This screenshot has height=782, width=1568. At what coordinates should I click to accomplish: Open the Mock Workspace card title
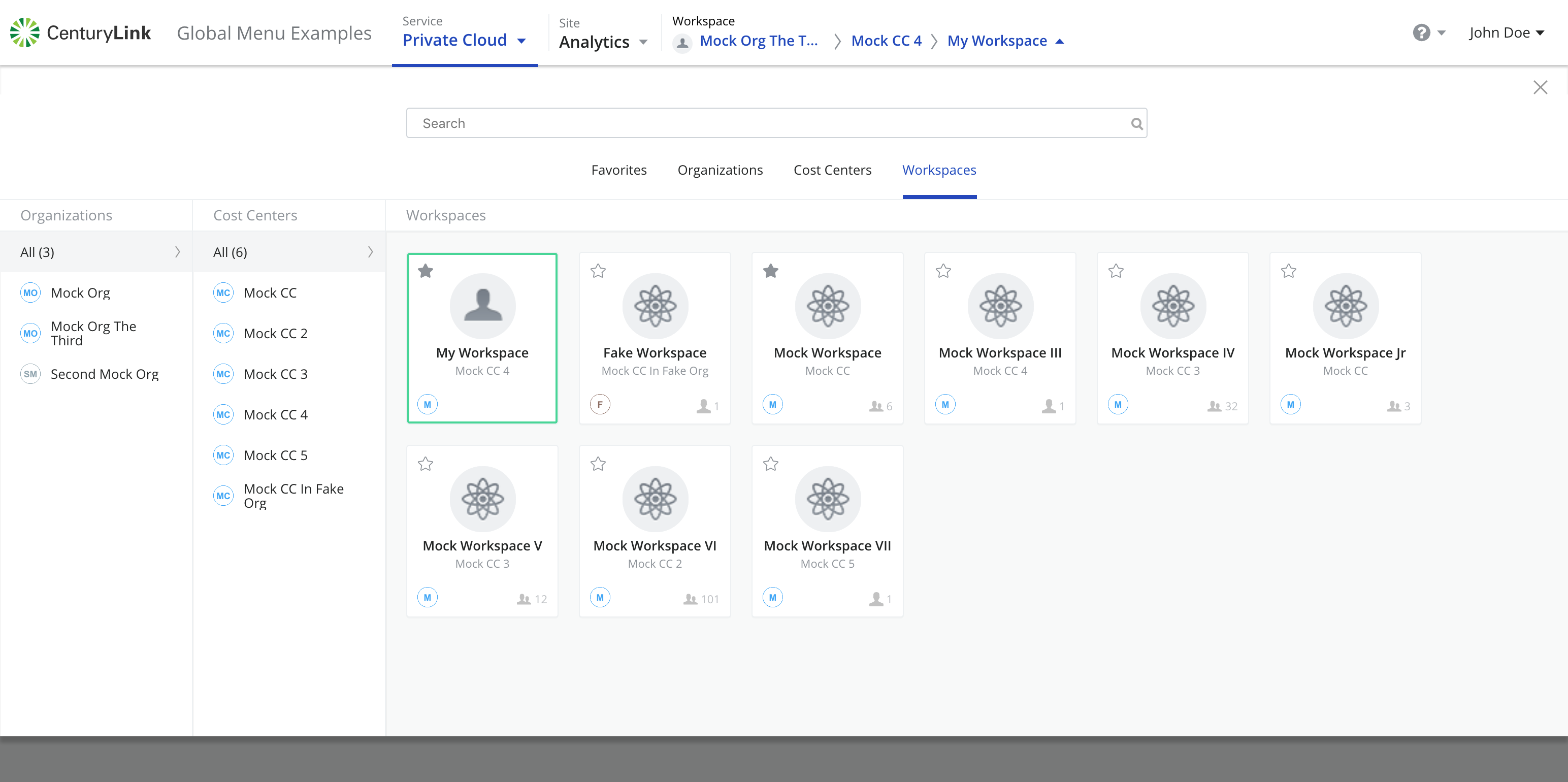(x=827, y=353)
